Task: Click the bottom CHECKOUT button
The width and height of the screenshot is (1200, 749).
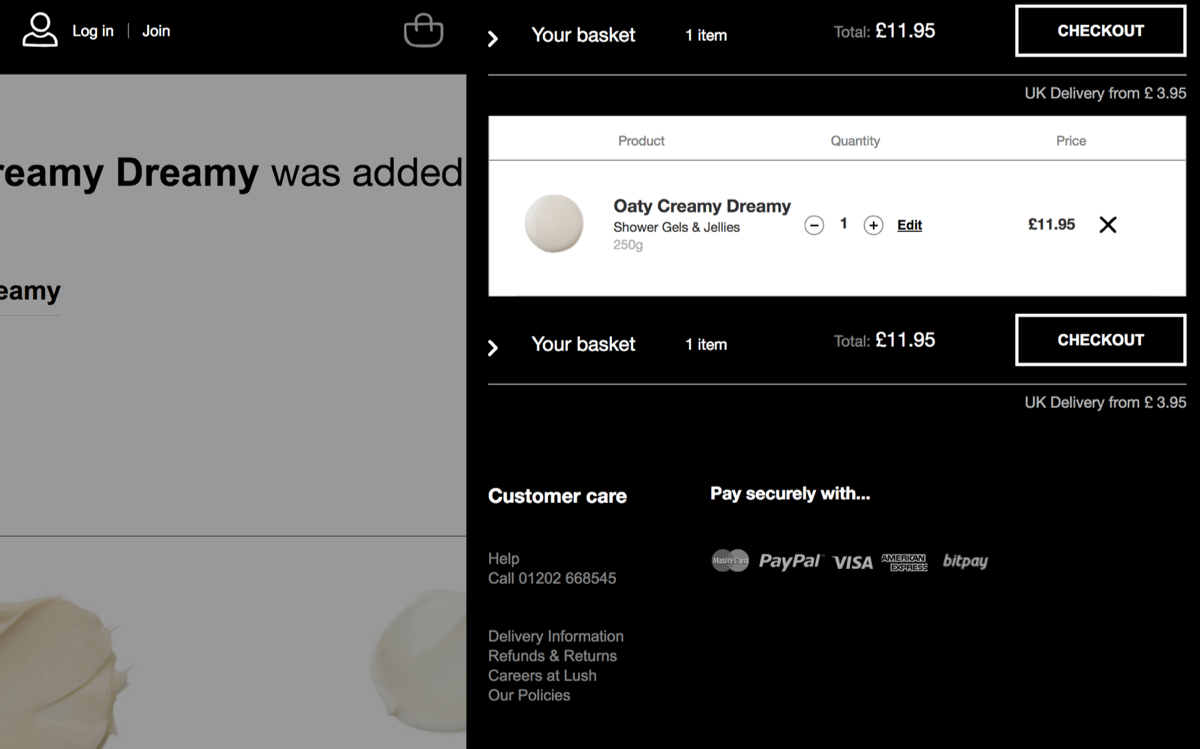Action: (x=1101, y=340)
